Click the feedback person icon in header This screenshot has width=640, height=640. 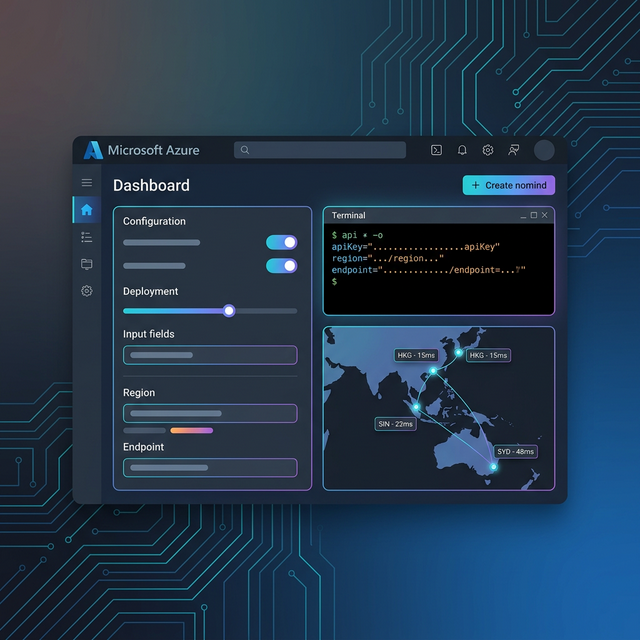point(514,150)
